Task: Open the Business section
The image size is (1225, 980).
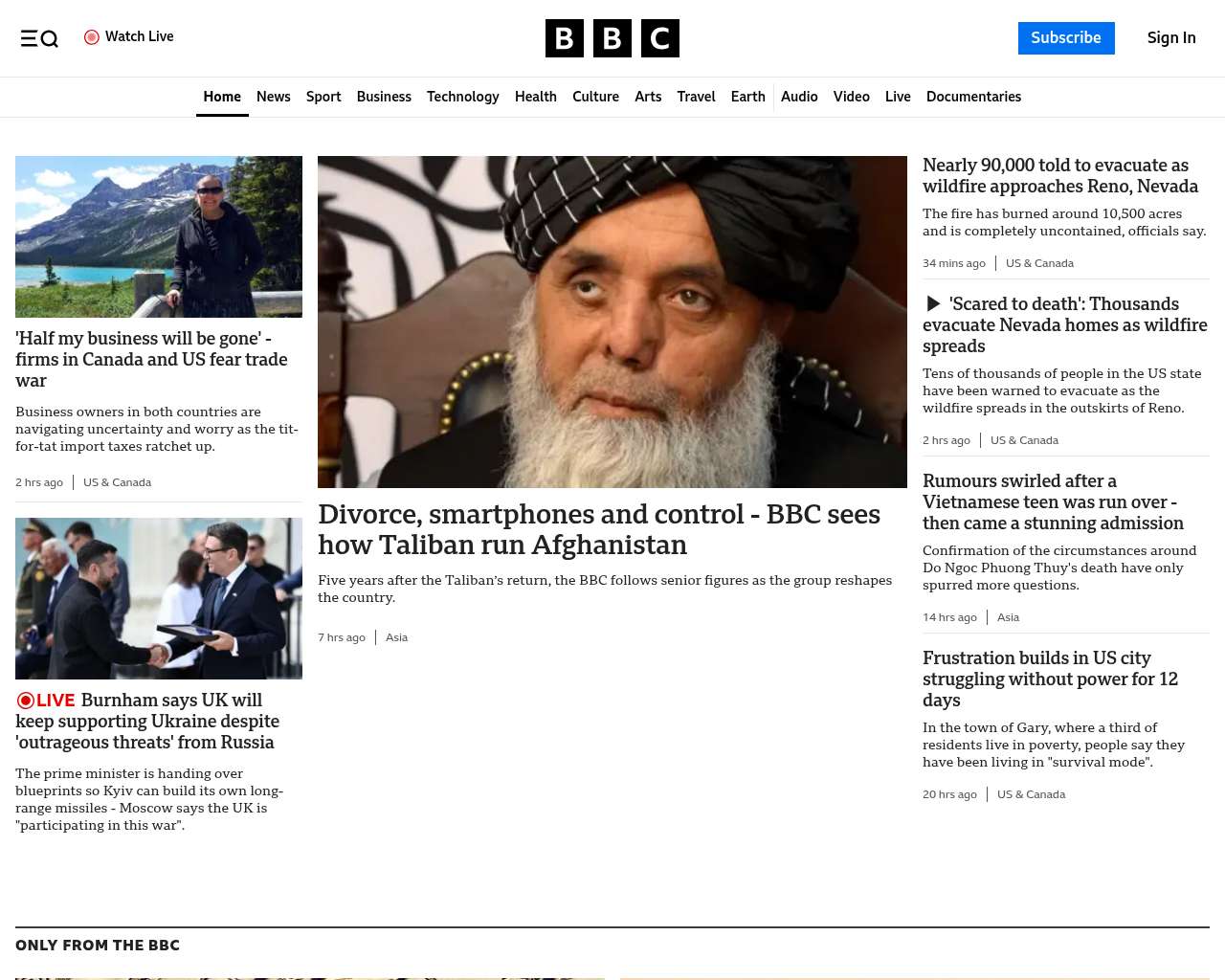Action: click(384, 97)
